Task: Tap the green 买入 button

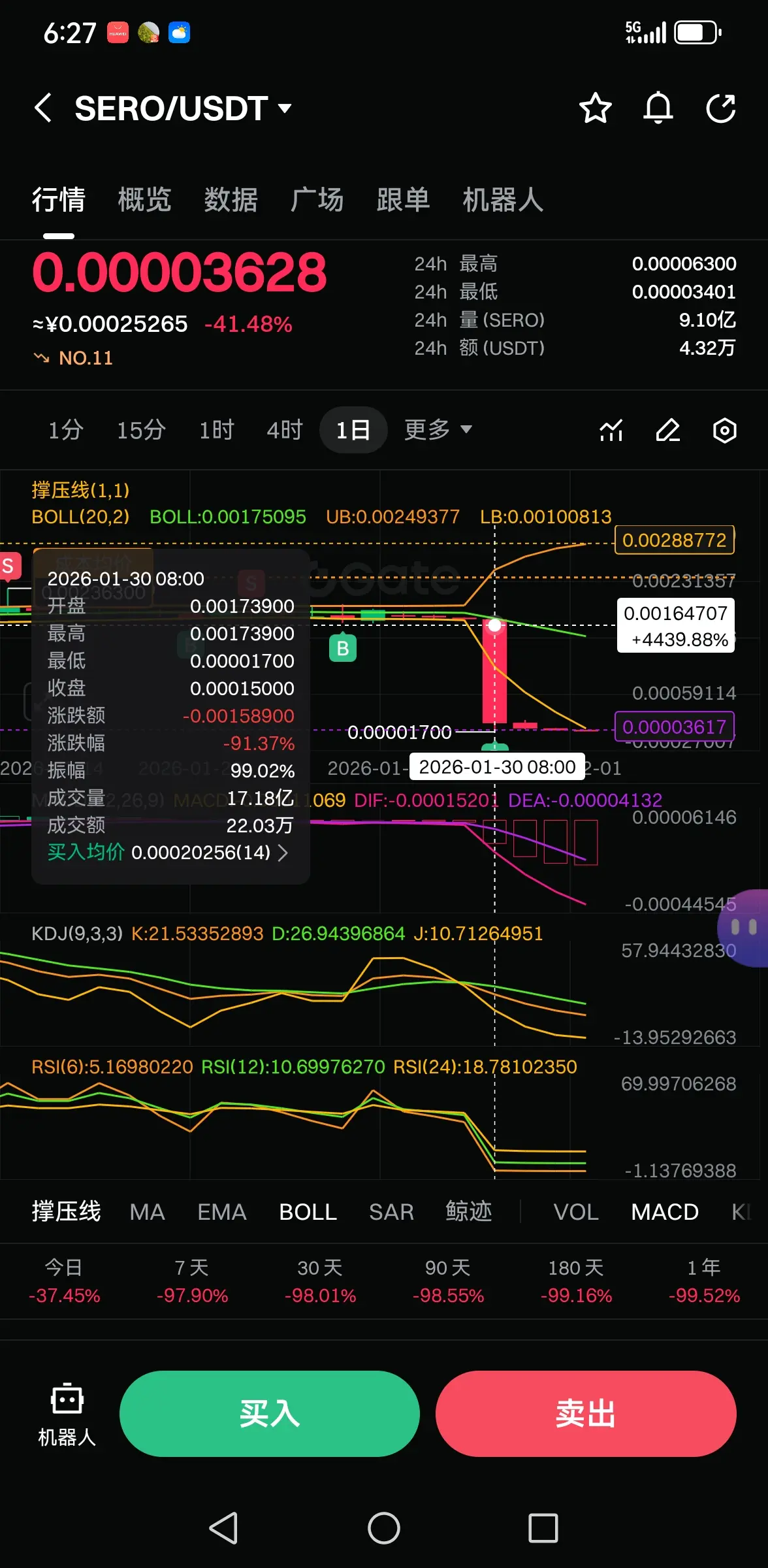Action: point(270,1414)
